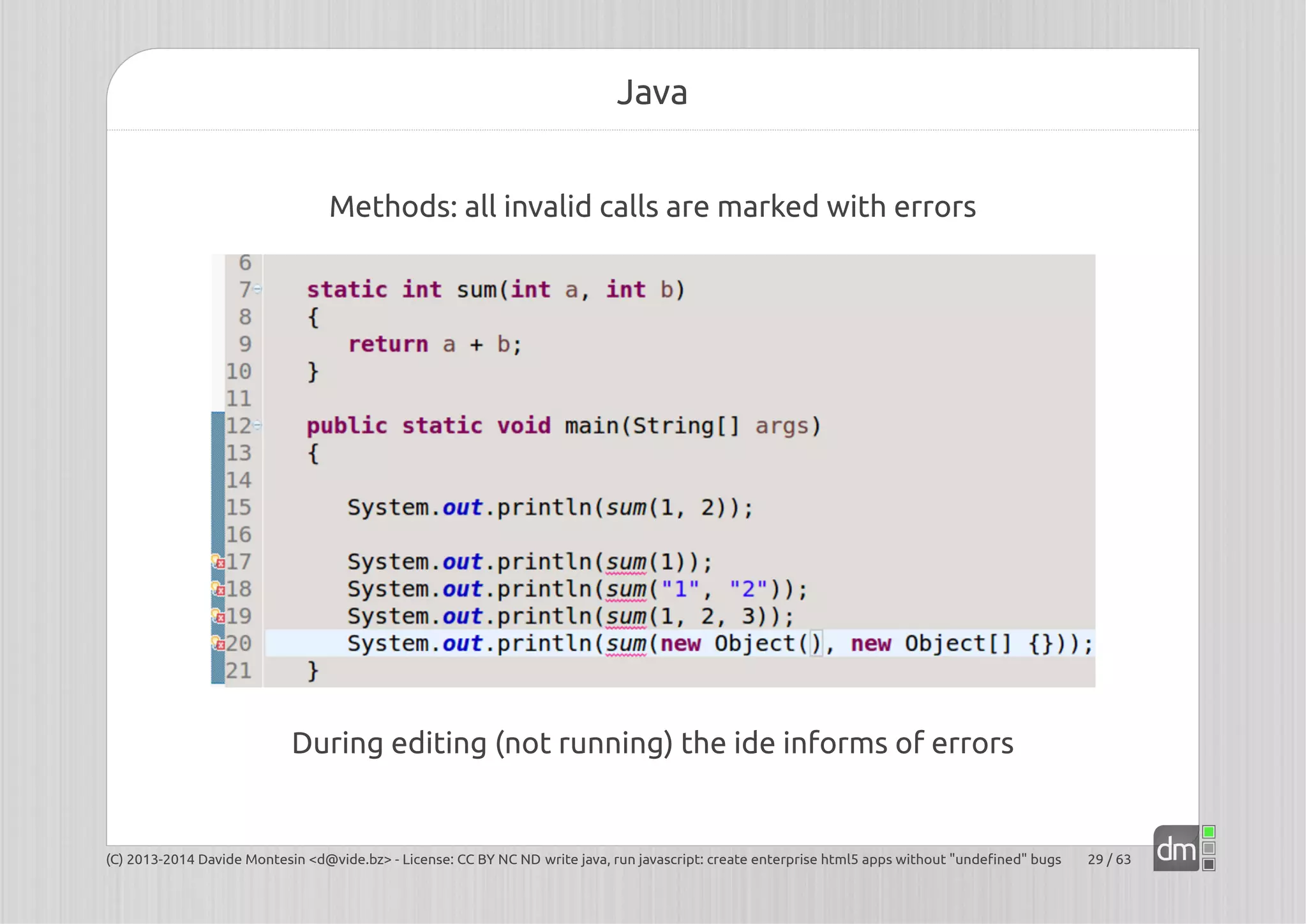
Task: Collapse the sum method at line 7
Action: 257,290
